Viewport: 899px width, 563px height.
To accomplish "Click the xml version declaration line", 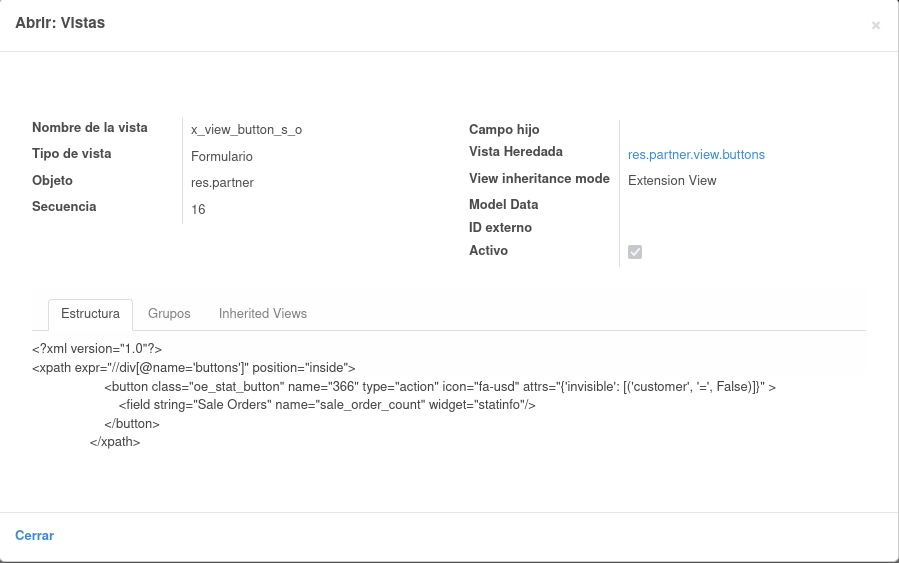I will [x=97, y=349].
